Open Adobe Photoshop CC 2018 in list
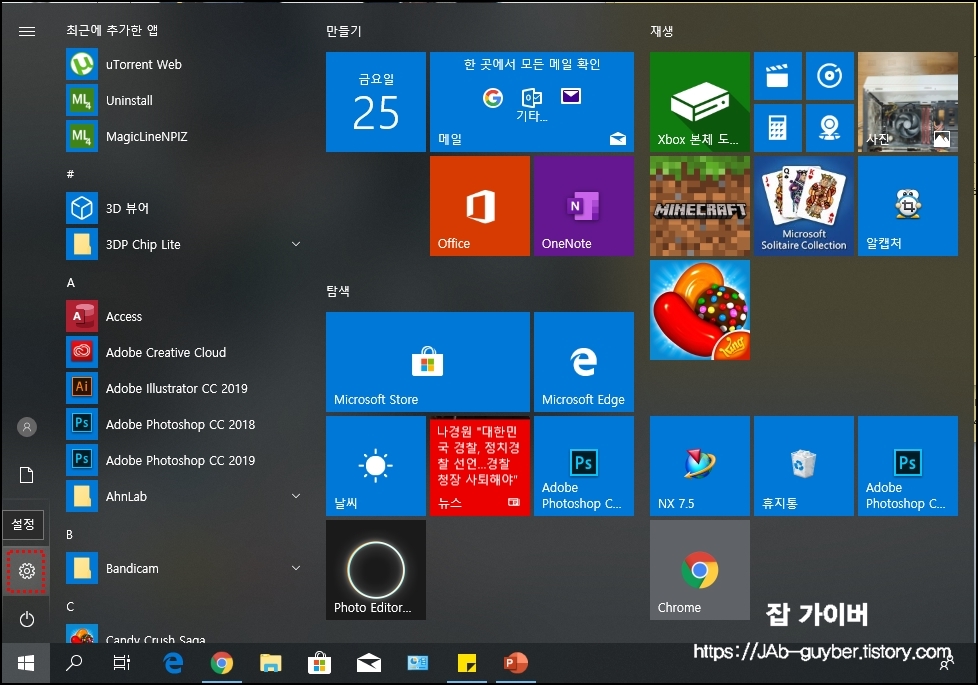The width and height of the screenshot is (978, 685). click(184, 424)
